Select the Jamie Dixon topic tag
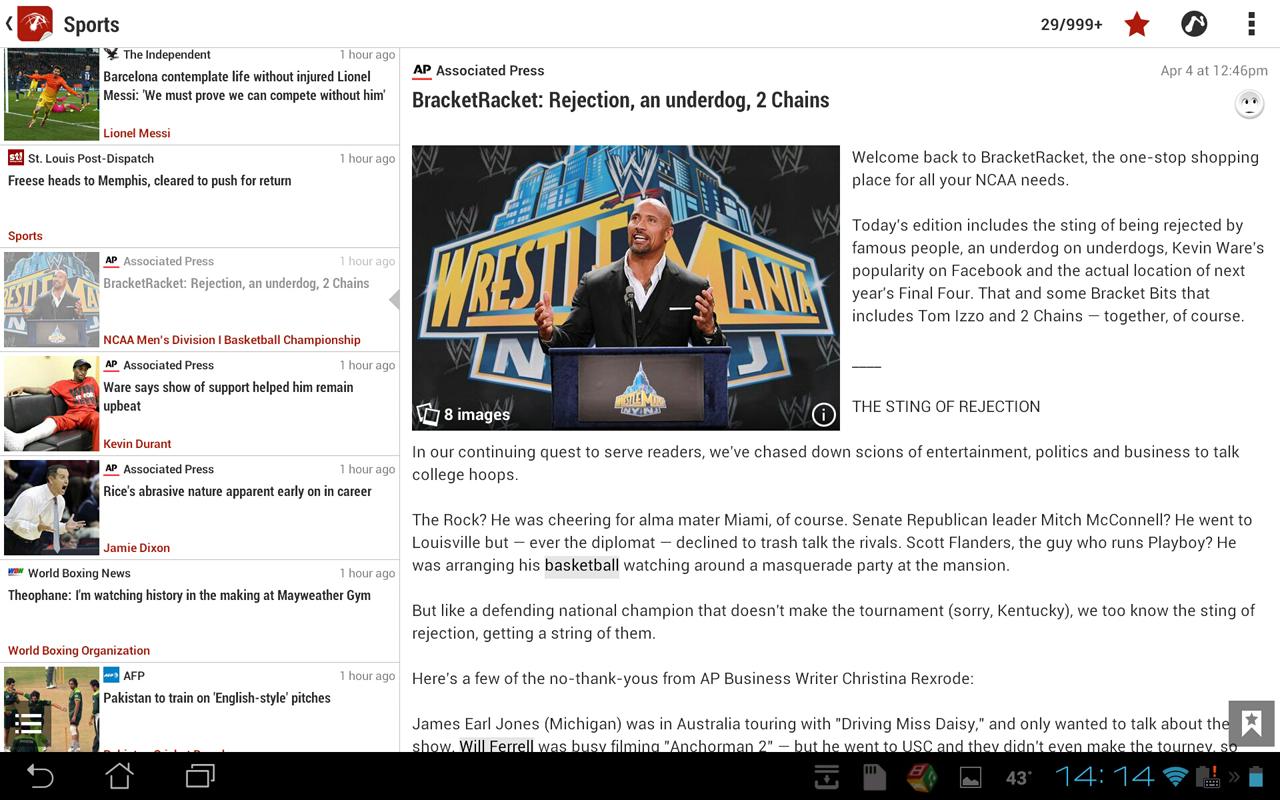Screen dimensions: 1280x800 coord(136,548)
